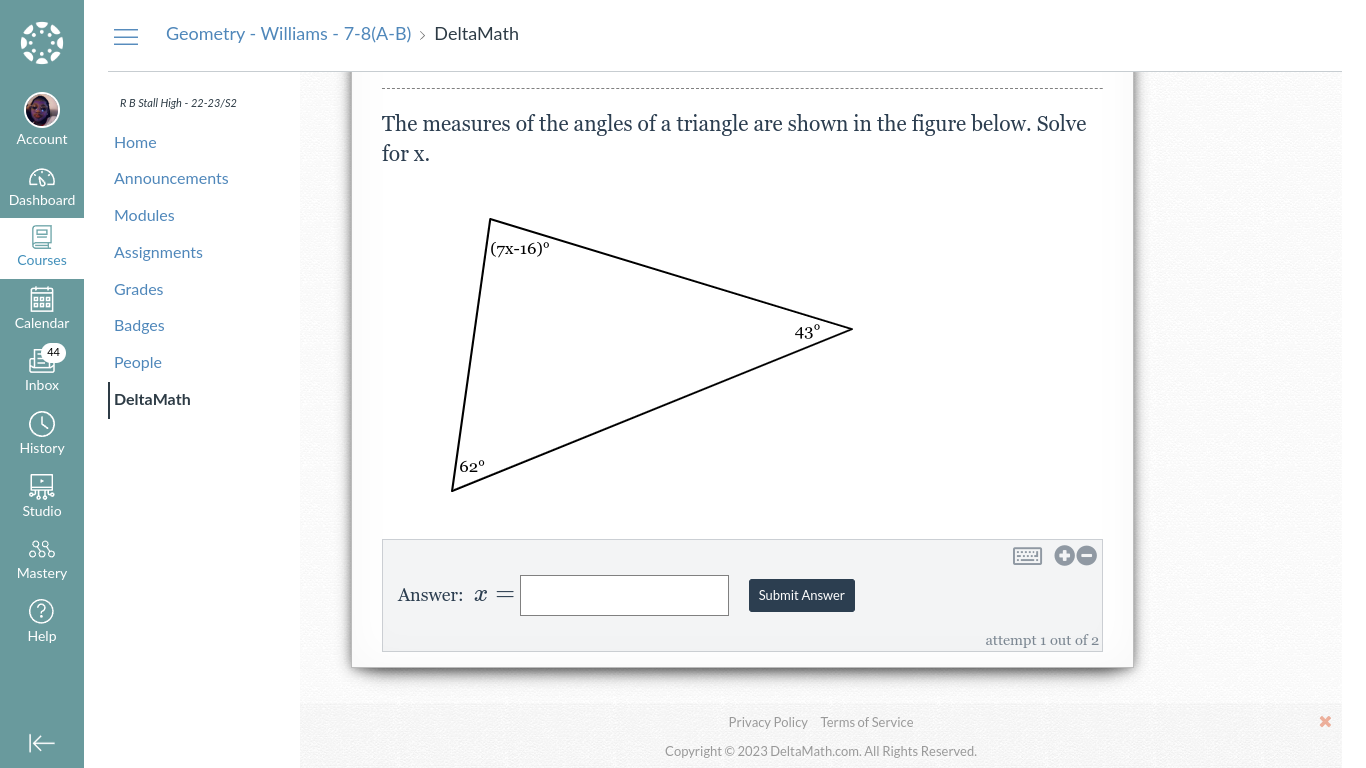
Task: Open the Canvas home logo
Action: pos(42,43)
